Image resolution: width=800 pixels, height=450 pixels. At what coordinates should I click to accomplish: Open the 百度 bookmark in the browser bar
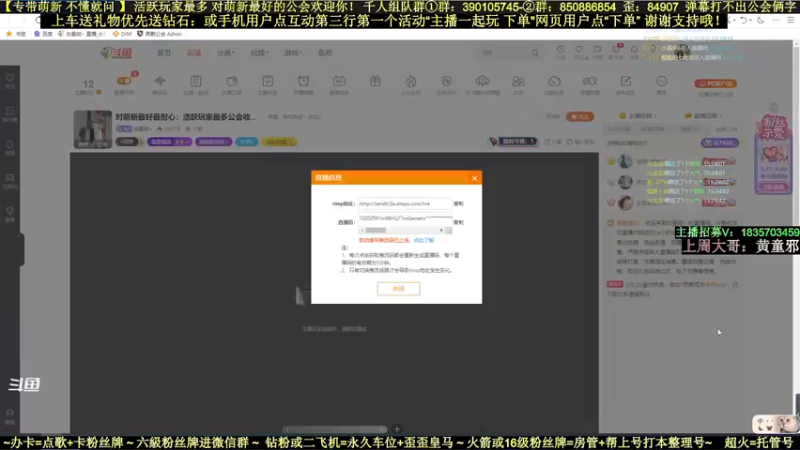(x=43, y=34)
